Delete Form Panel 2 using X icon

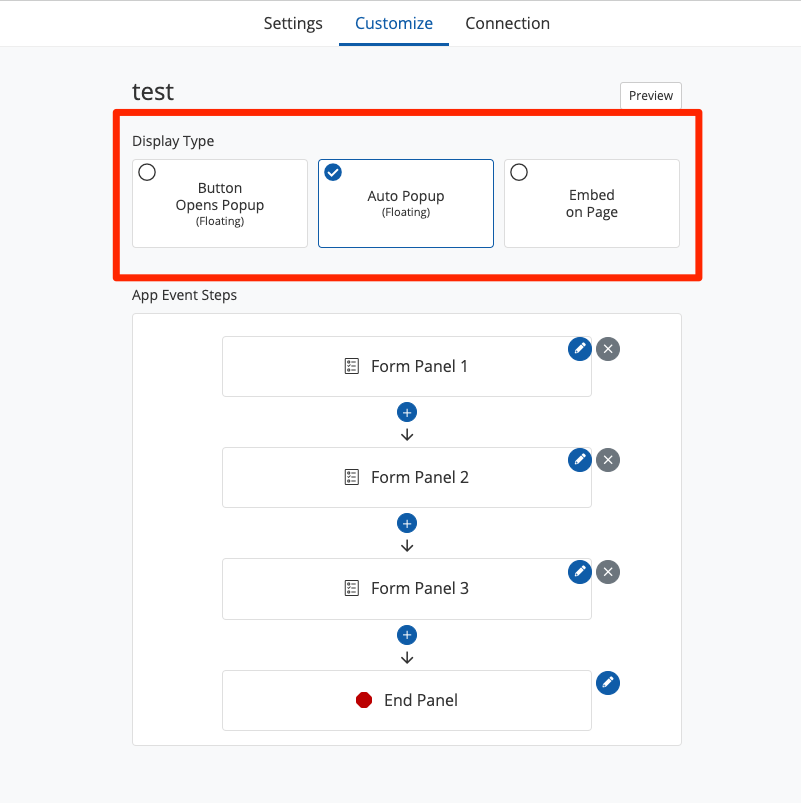pyautogui.click(x=608, y=460)
